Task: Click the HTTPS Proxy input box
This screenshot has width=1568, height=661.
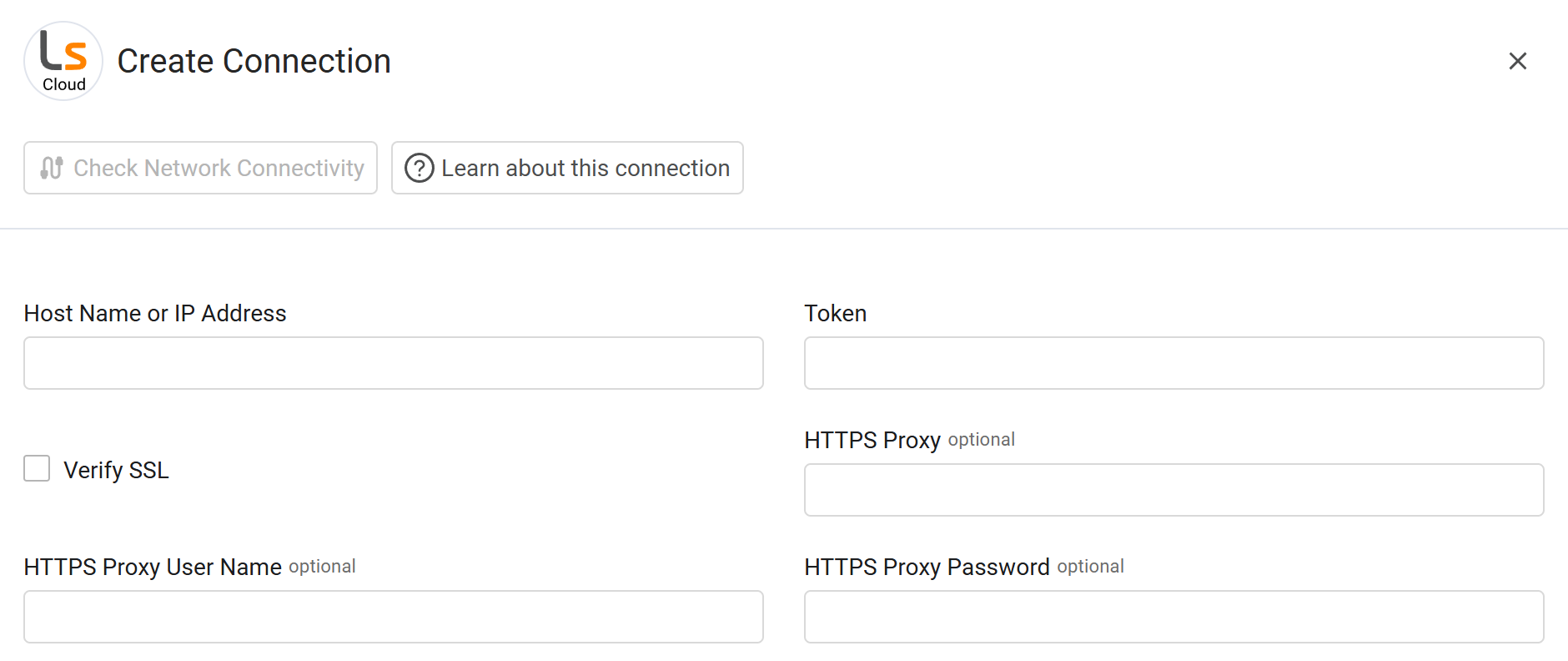Action: [1172, 490]
